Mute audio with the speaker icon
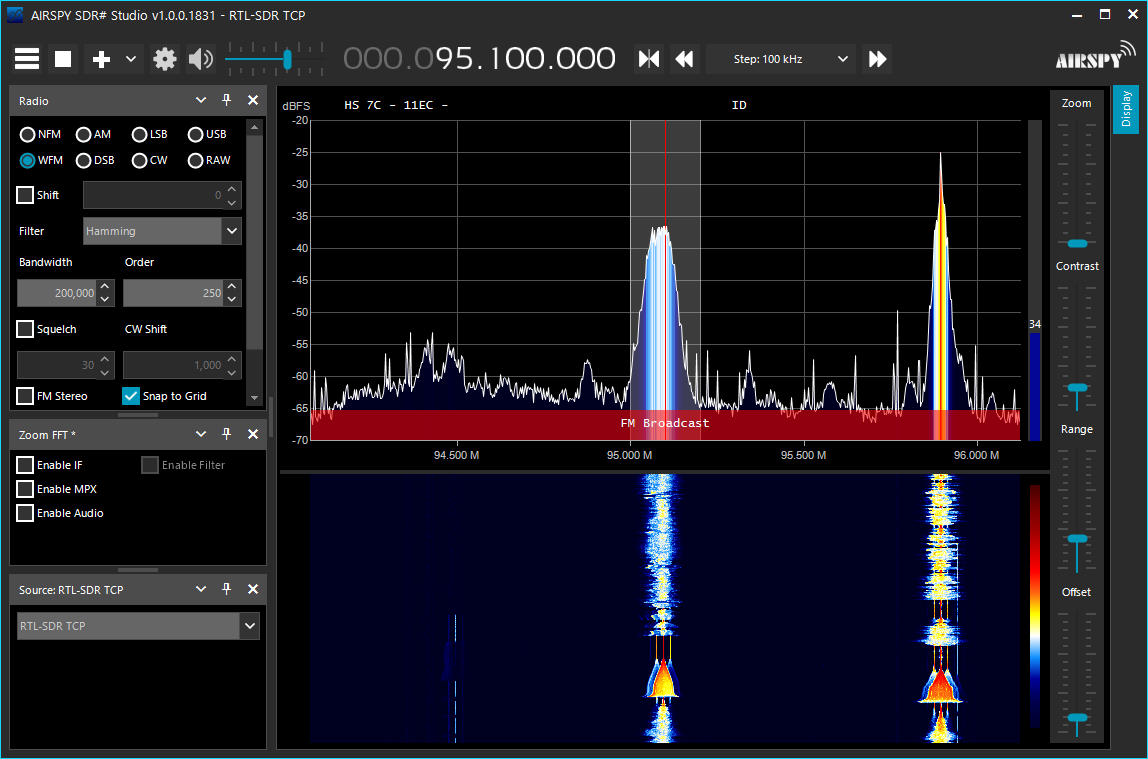Image resolution: width=1148 pixels, height=759 pixels. click(x=200, y=59)
